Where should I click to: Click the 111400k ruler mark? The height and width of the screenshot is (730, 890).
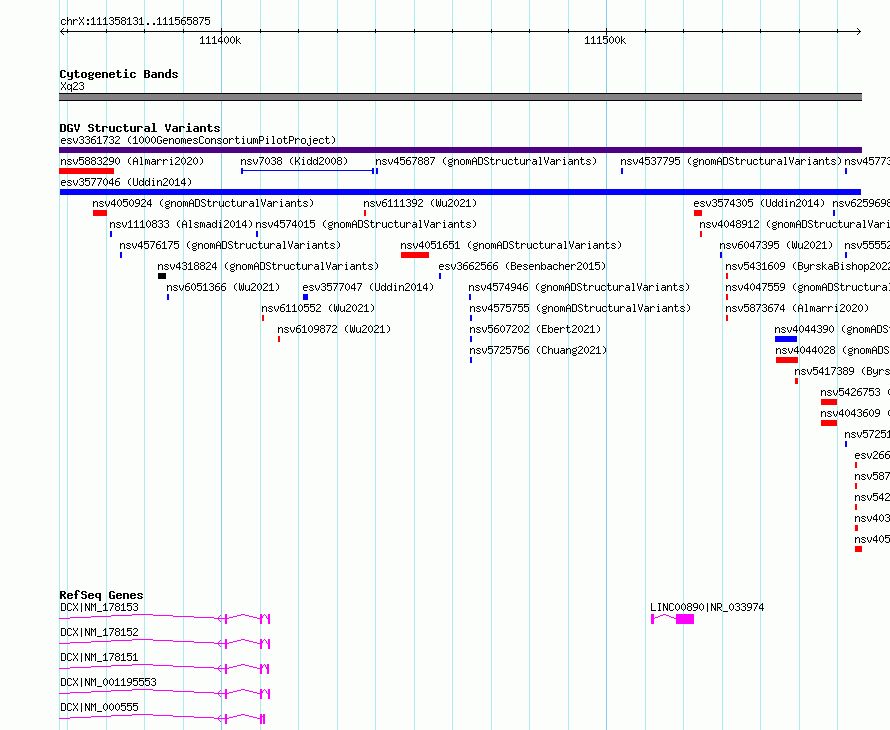click(220, 40)
